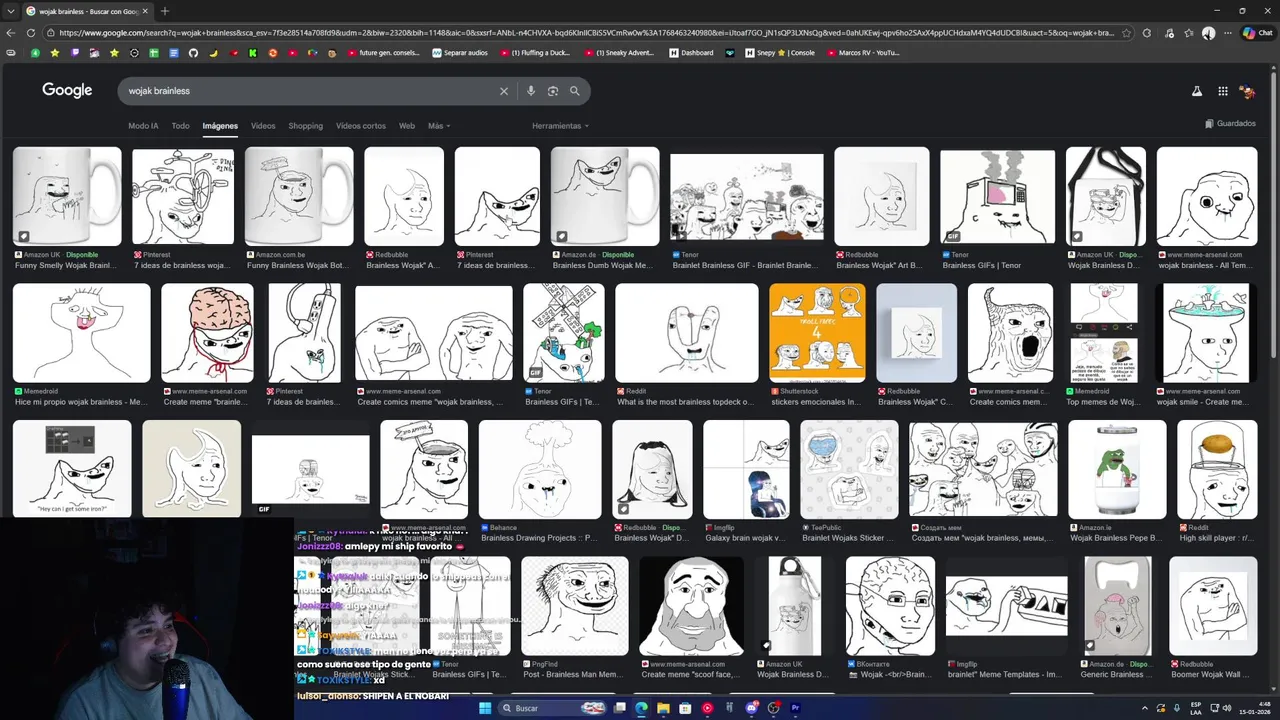Open Guardados saved items
The width and height of the screenshot is (1280, 720).
[1230, 124]
